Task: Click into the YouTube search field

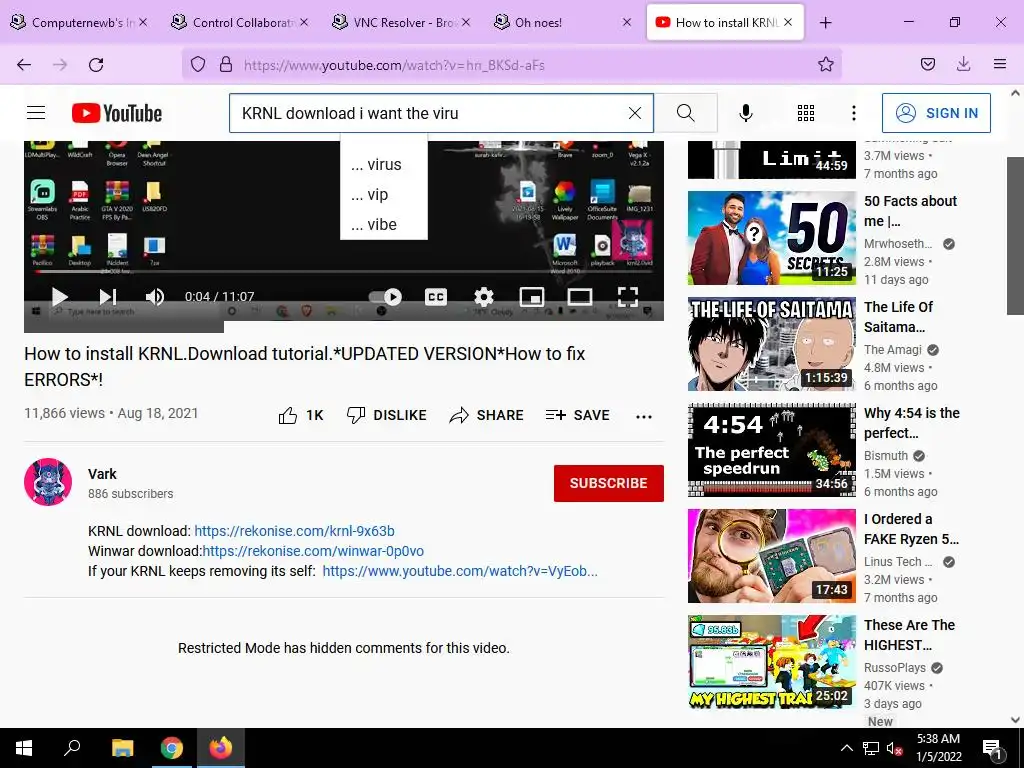Action: (x=428, y=113)
